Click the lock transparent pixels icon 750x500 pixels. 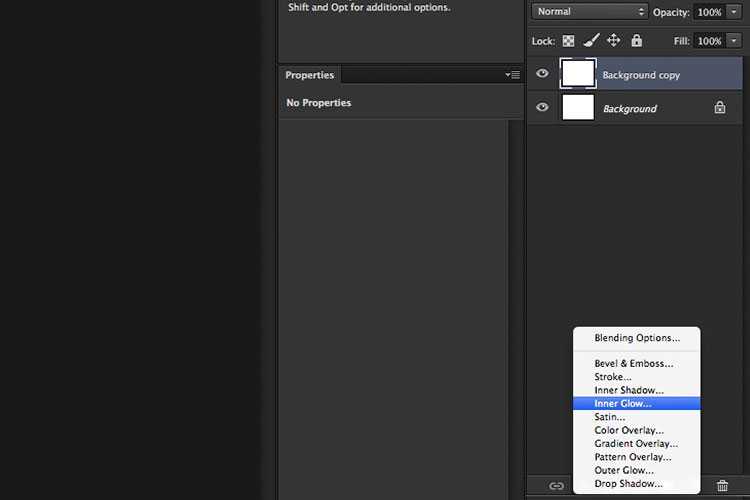[568, 41]
